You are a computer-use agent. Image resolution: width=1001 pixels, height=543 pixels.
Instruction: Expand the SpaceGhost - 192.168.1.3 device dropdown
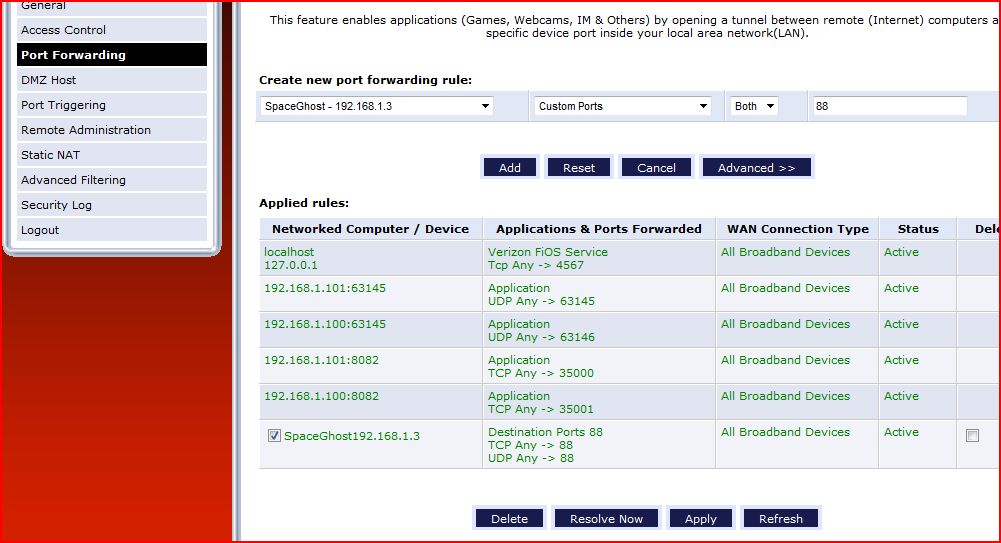coord(377,106)
